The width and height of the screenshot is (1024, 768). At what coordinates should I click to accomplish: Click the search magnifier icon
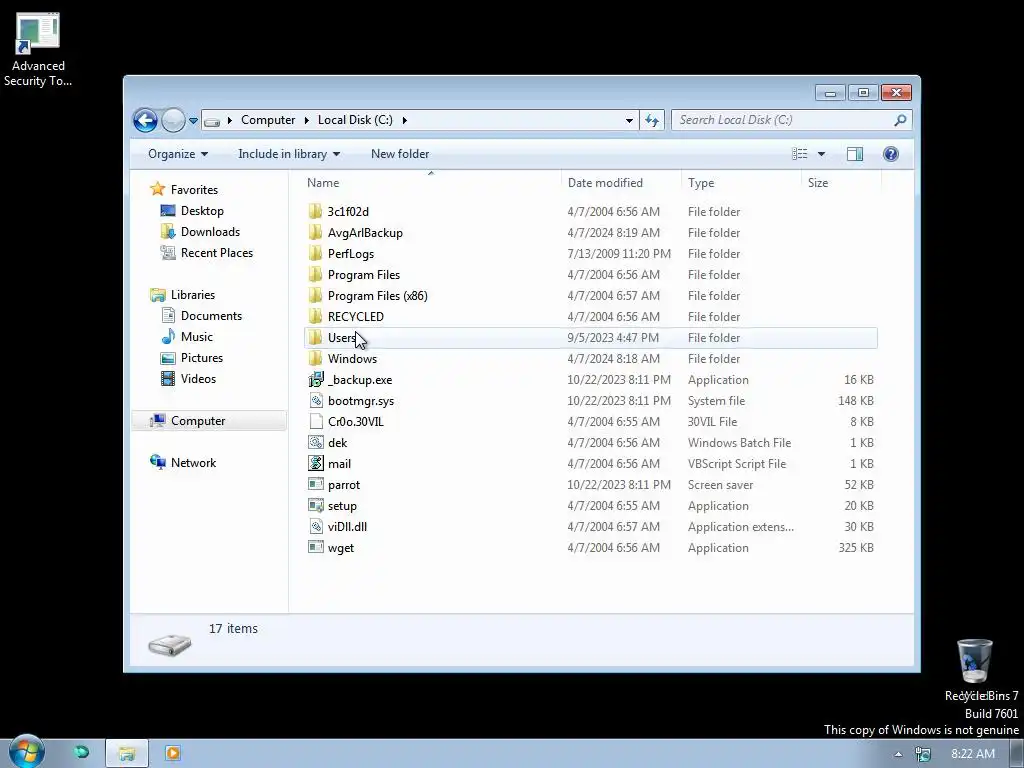[900, 120]
